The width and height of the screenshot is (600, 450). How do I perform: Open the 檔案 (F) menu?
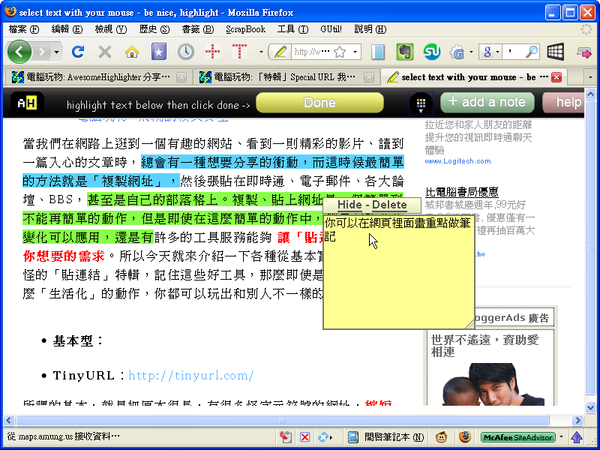point(24,29)
